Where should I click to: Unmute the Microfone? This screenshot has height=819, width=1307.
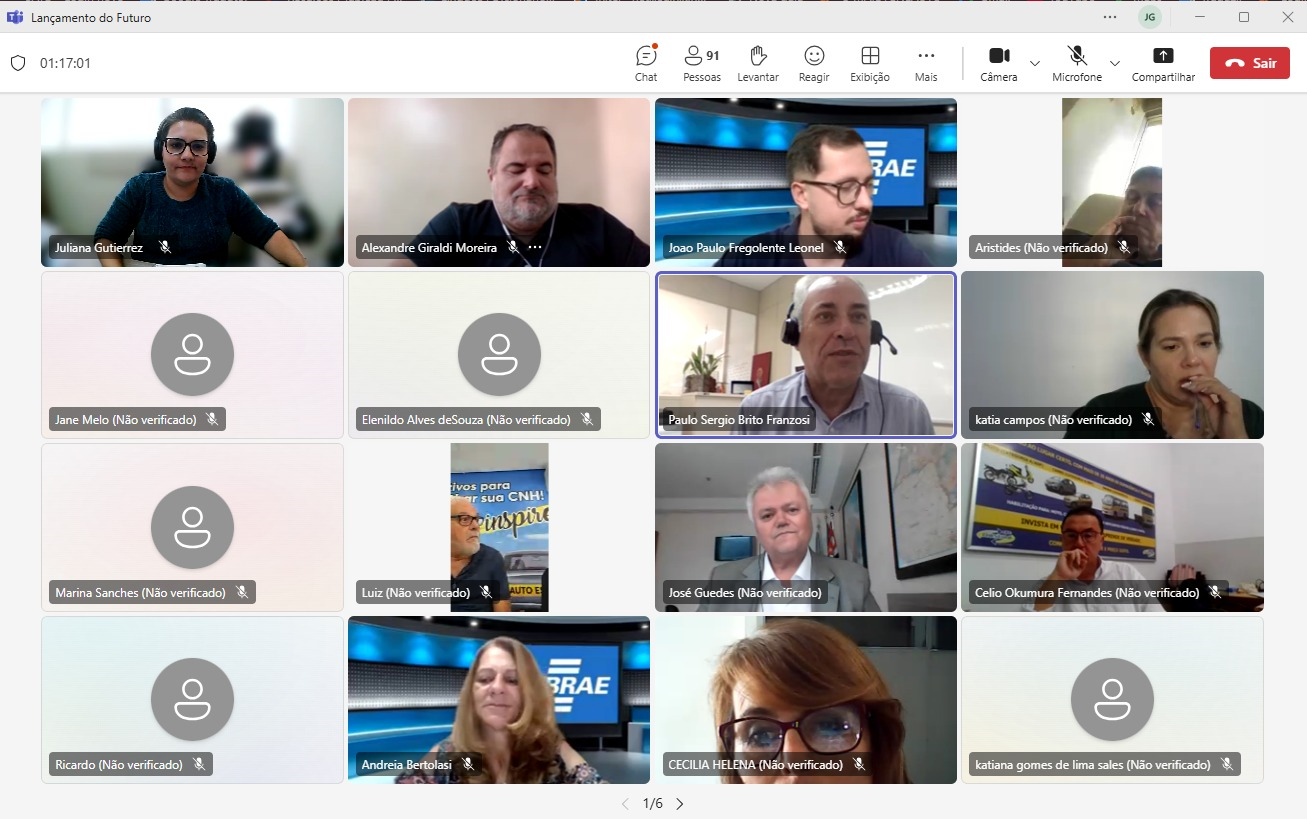click(x=1077, y=63)
